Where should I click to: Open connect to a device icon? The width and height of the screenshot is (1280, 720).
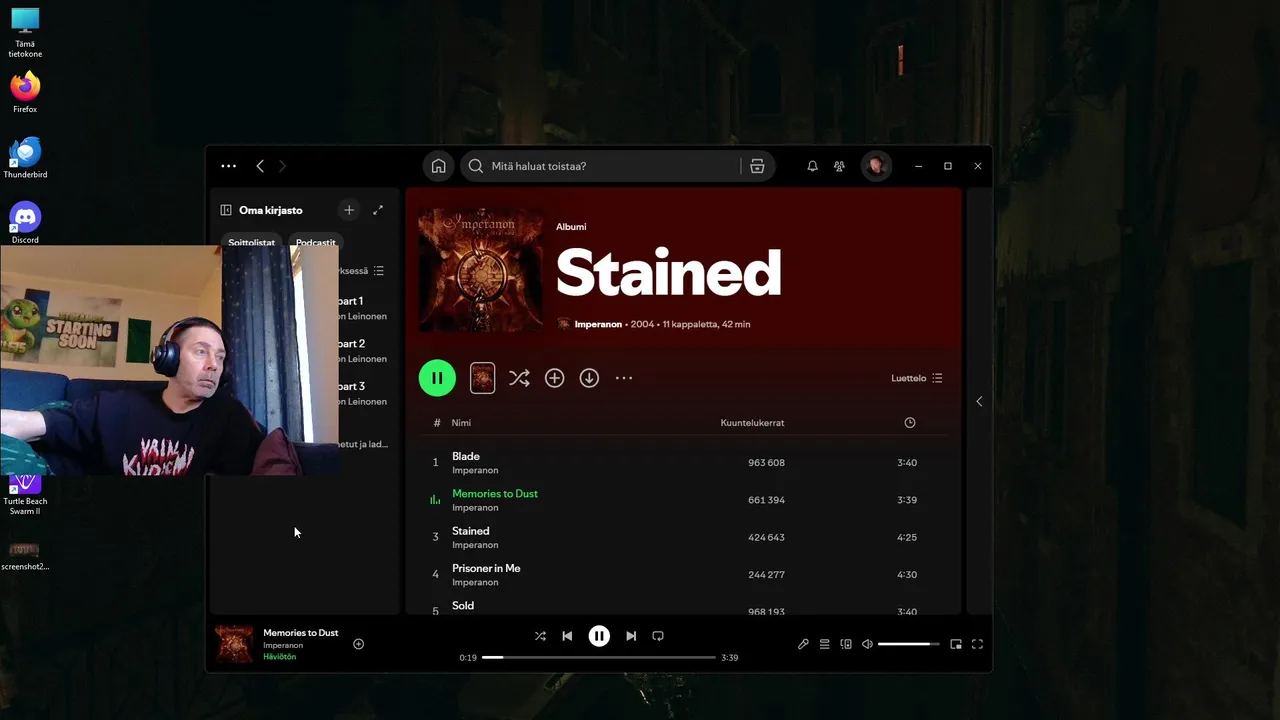[846, 644]
